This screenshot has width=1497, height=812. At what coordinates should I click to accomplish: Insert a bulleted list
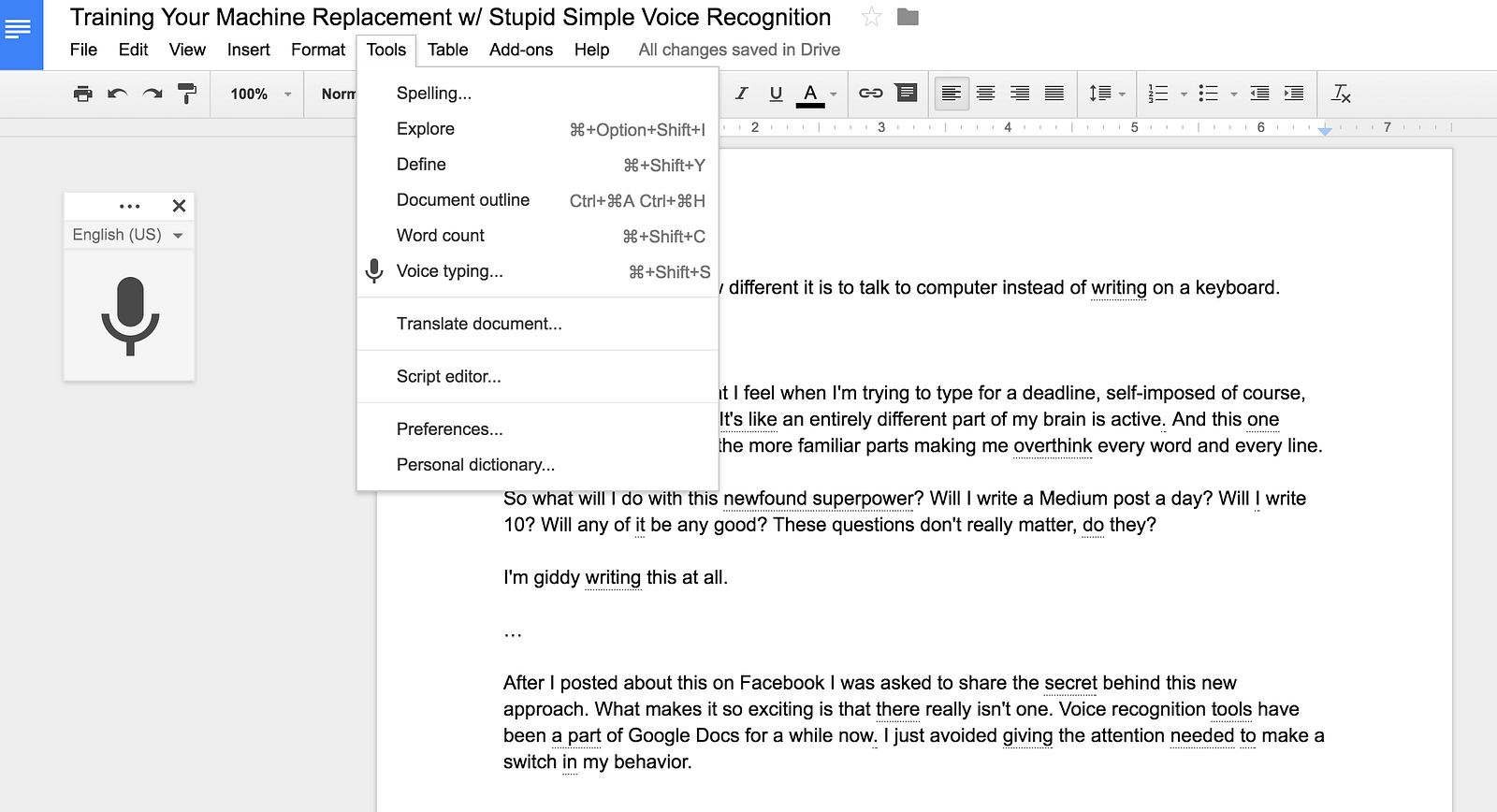[1209, 94]
